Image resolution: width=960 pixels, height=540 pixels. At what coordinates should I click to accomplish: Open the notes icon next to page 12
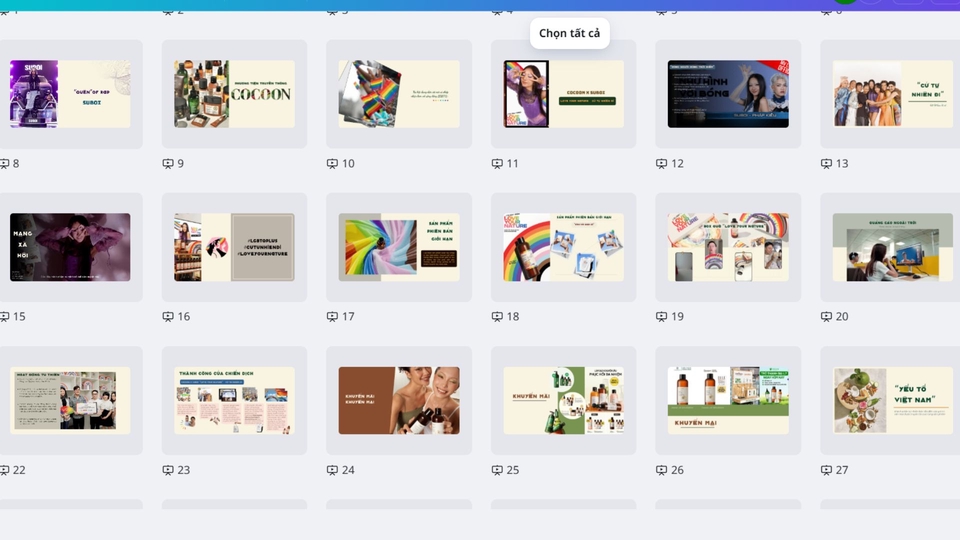661,164
